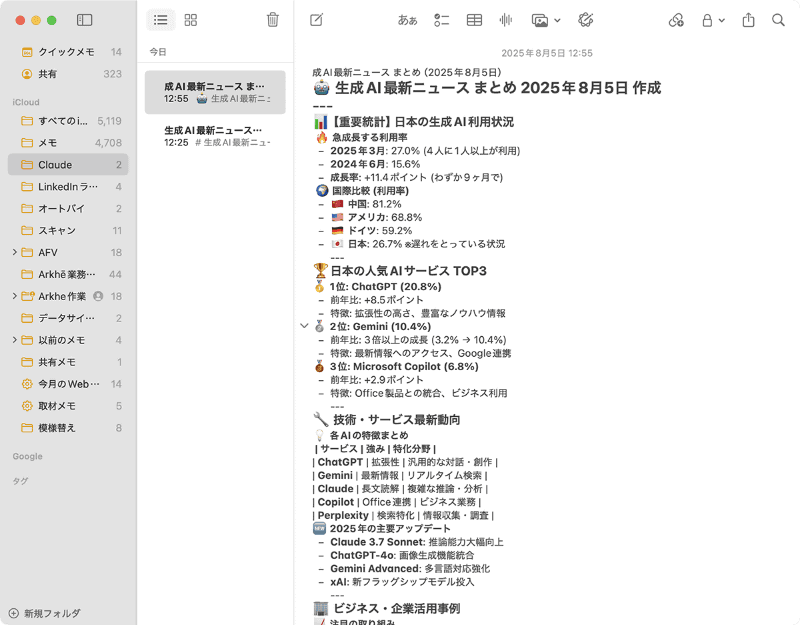Open the writing tools icon
This screenshot has height=625, width=800.
(586, 20)
